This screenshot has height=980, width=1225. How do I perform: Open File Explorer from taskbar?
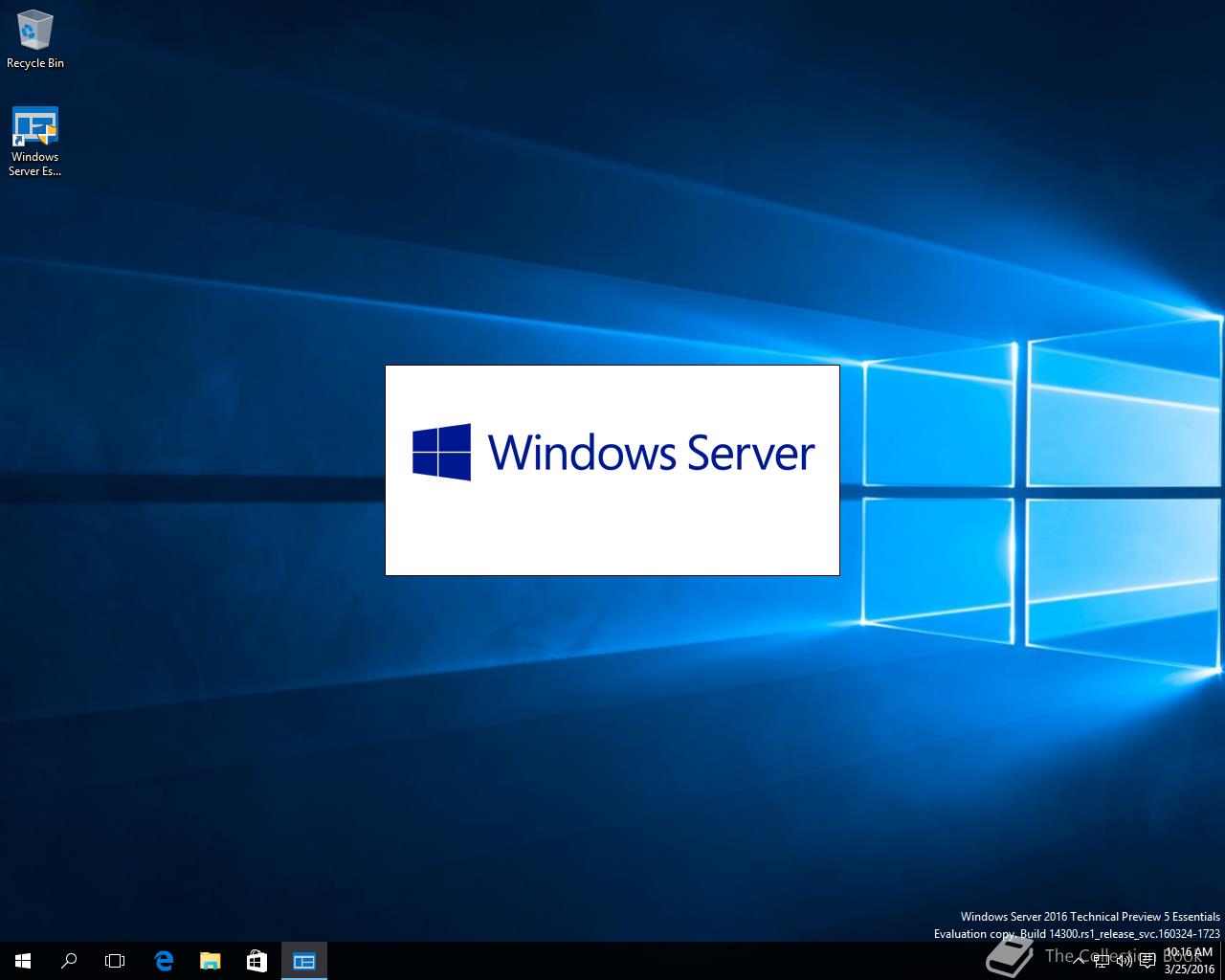tap(210, 961)
